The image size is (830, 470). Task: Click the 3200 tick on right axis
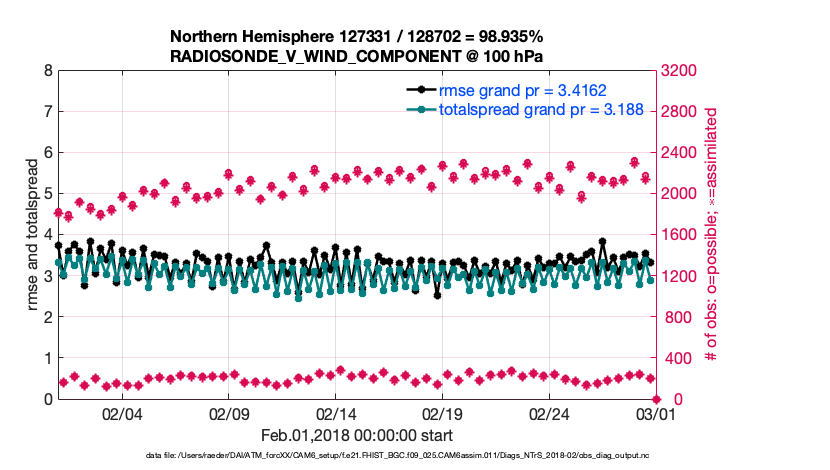click(677, 71)
